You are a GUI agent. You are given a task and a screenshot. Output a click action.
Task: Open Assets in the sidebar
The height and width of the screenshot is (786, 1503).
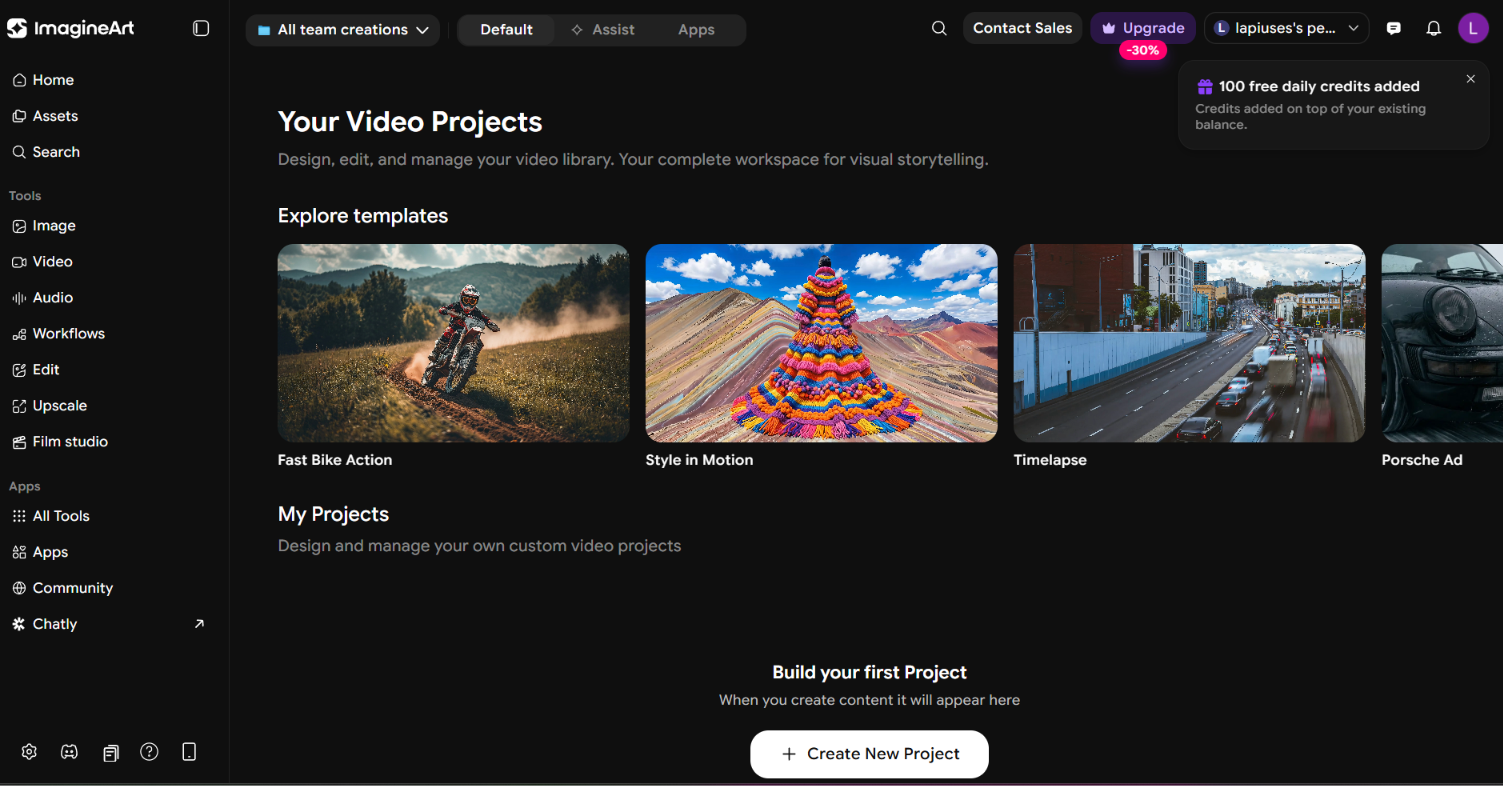tap(45, 116)
